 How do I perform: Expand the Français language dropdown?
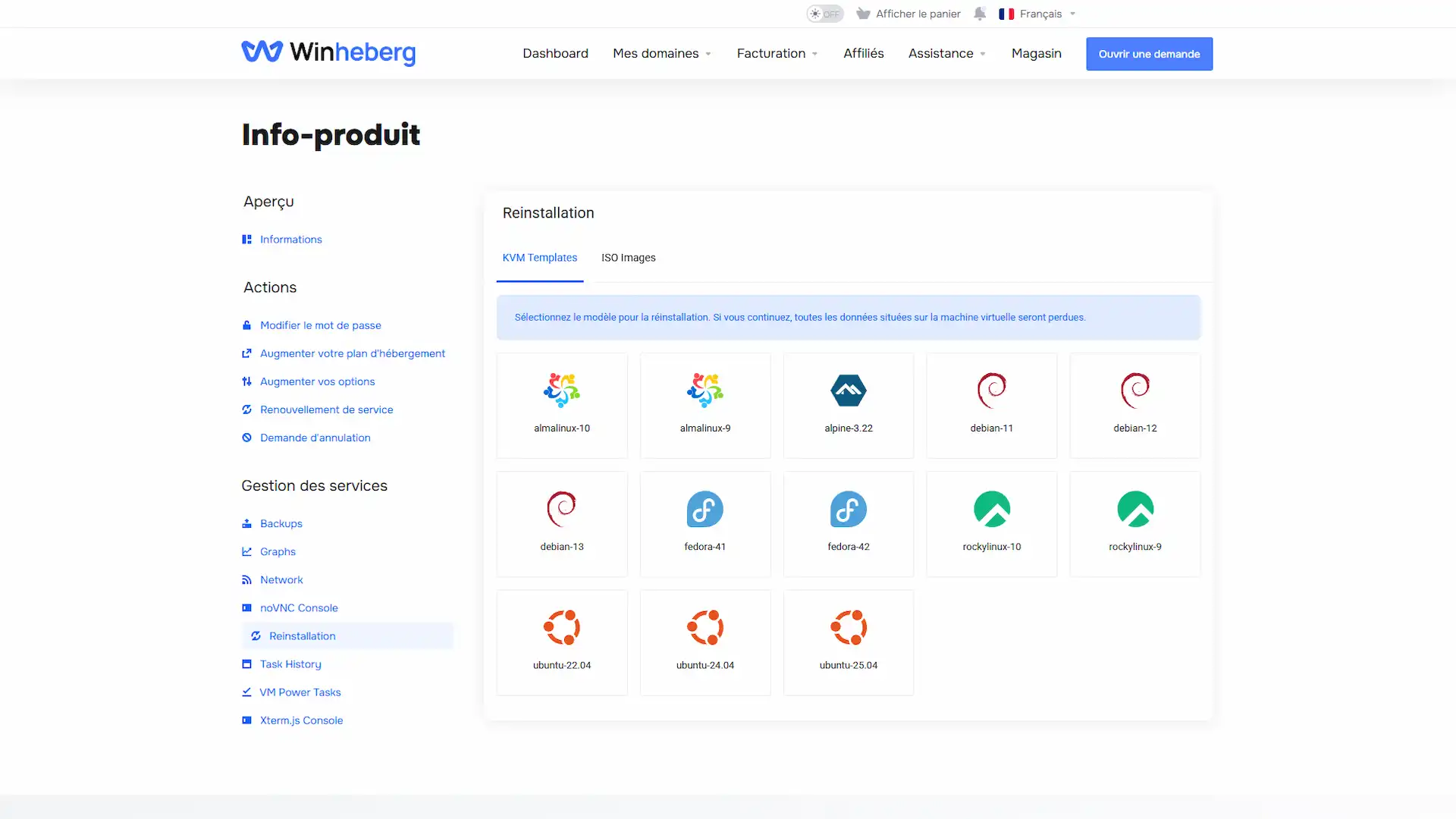click(x=1037, y=14)
